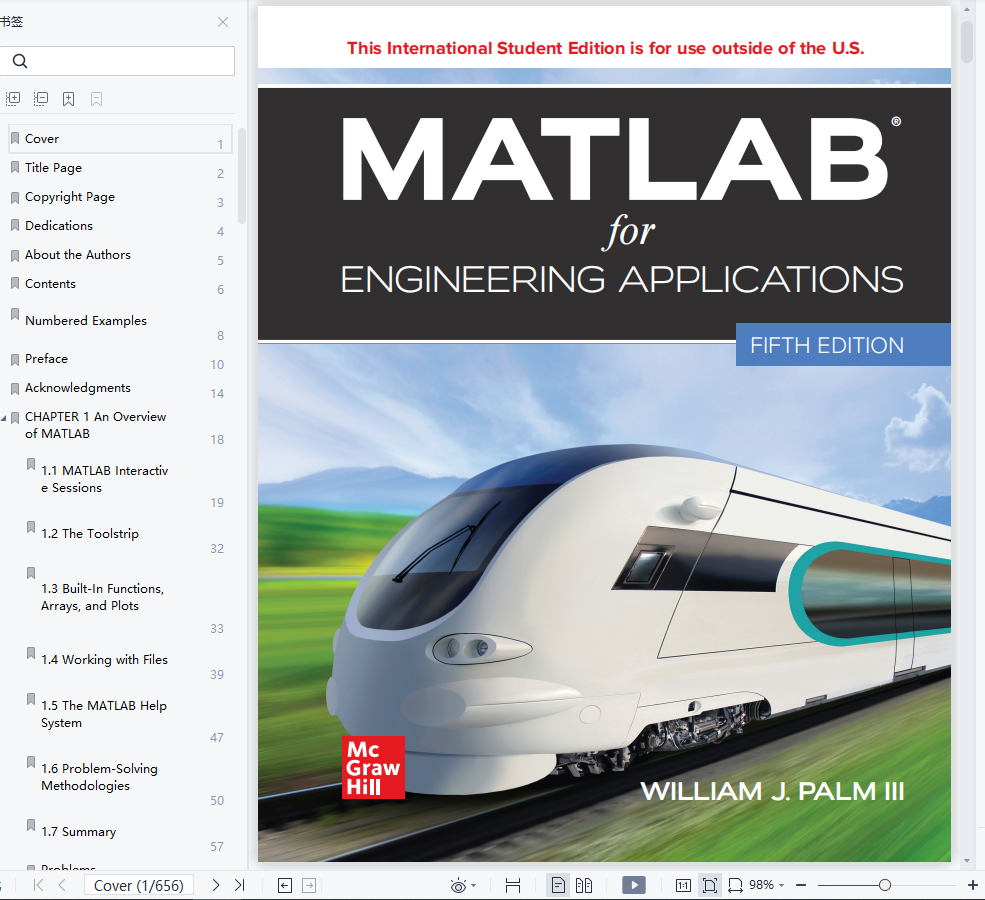The image size is (985, 900).
Task: Go to 1.2 The Toolstrip
Action: tap(90, 533)
